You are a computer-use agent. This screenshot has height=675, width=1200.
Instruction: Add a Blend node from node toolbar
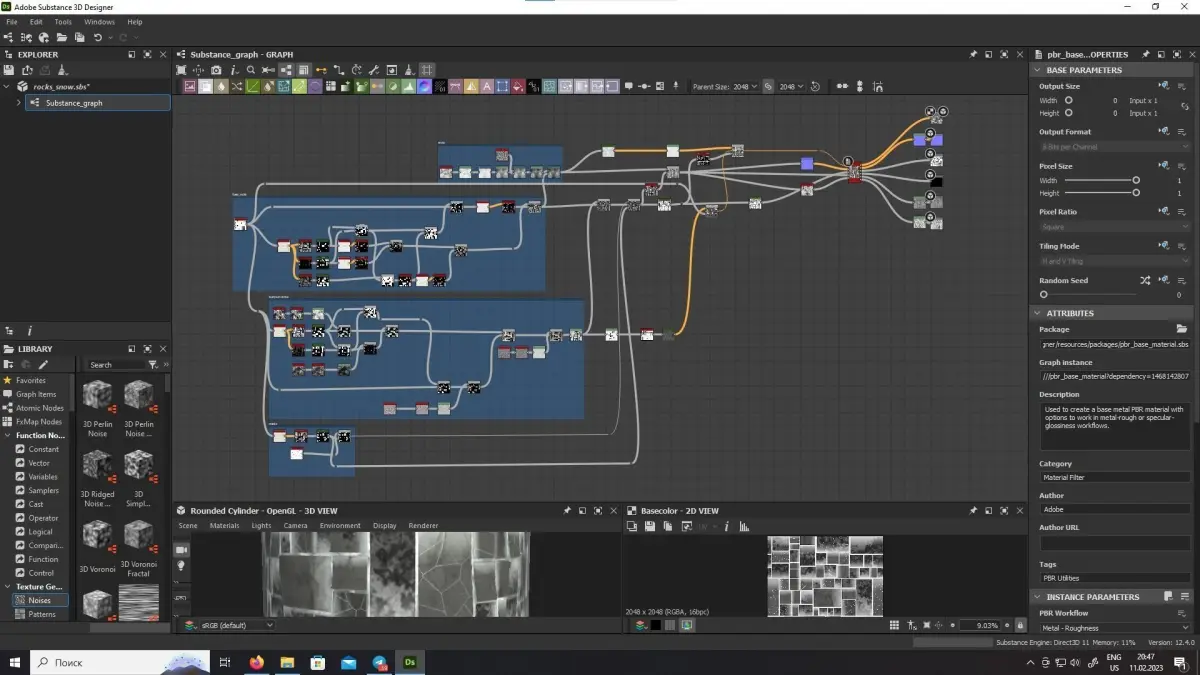coord(205,87)
